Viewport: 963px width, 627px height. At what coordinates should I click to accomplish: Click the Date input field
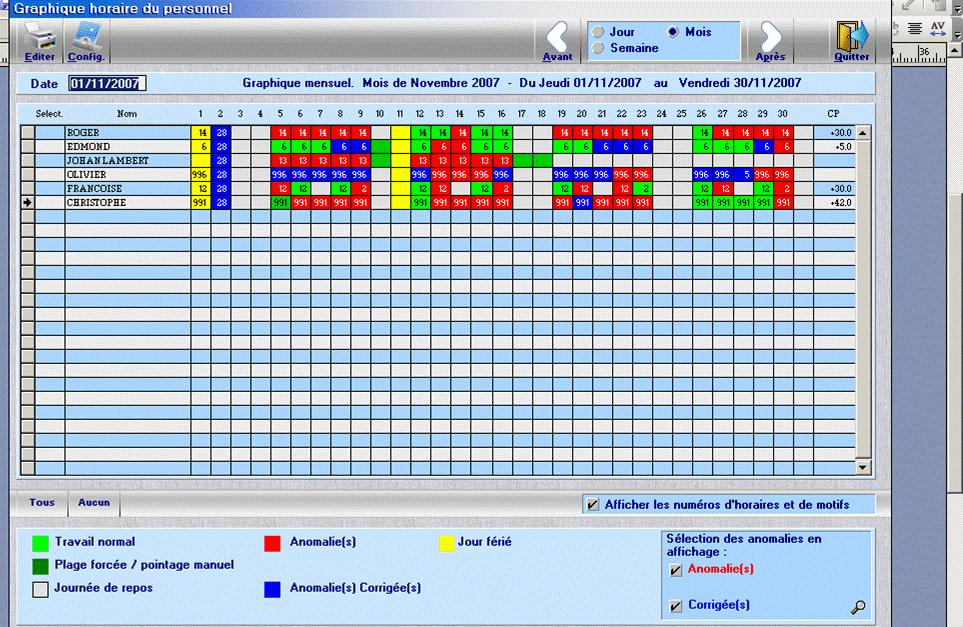(x=107, y=84)
